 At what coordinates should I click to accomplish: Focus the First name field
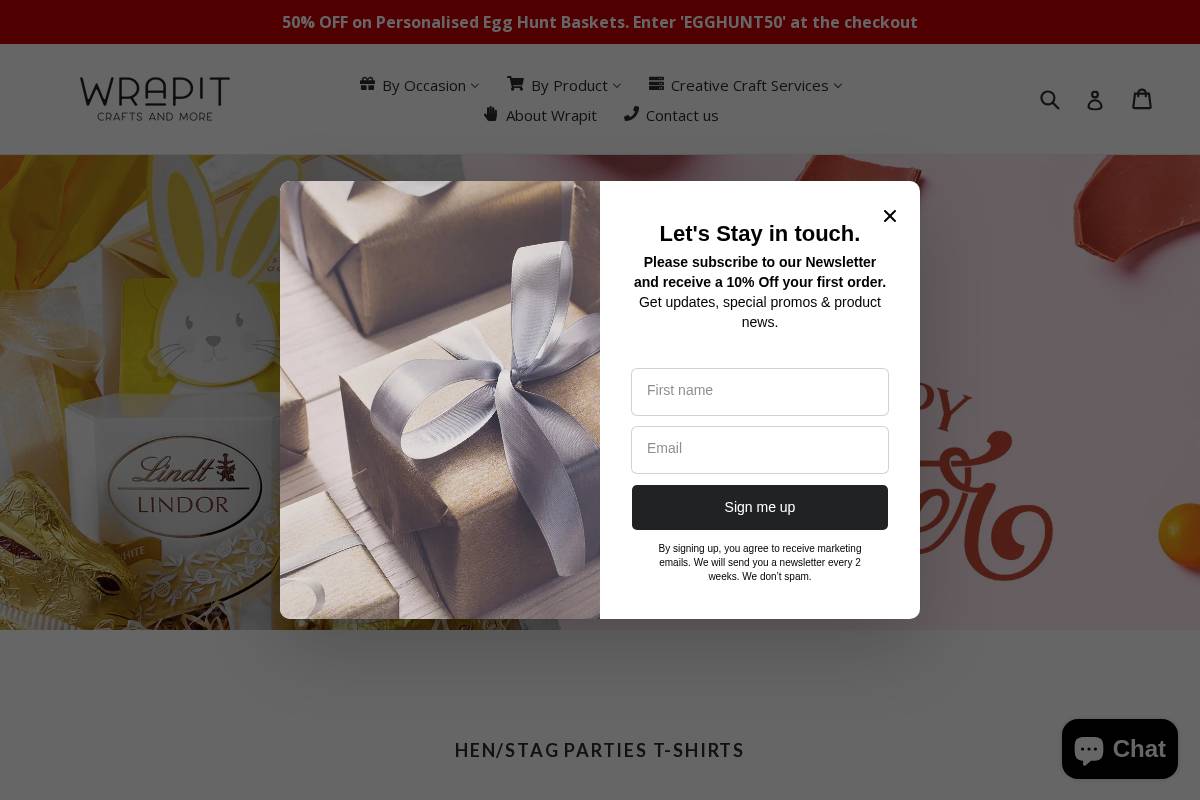click(x=760, y=392)
